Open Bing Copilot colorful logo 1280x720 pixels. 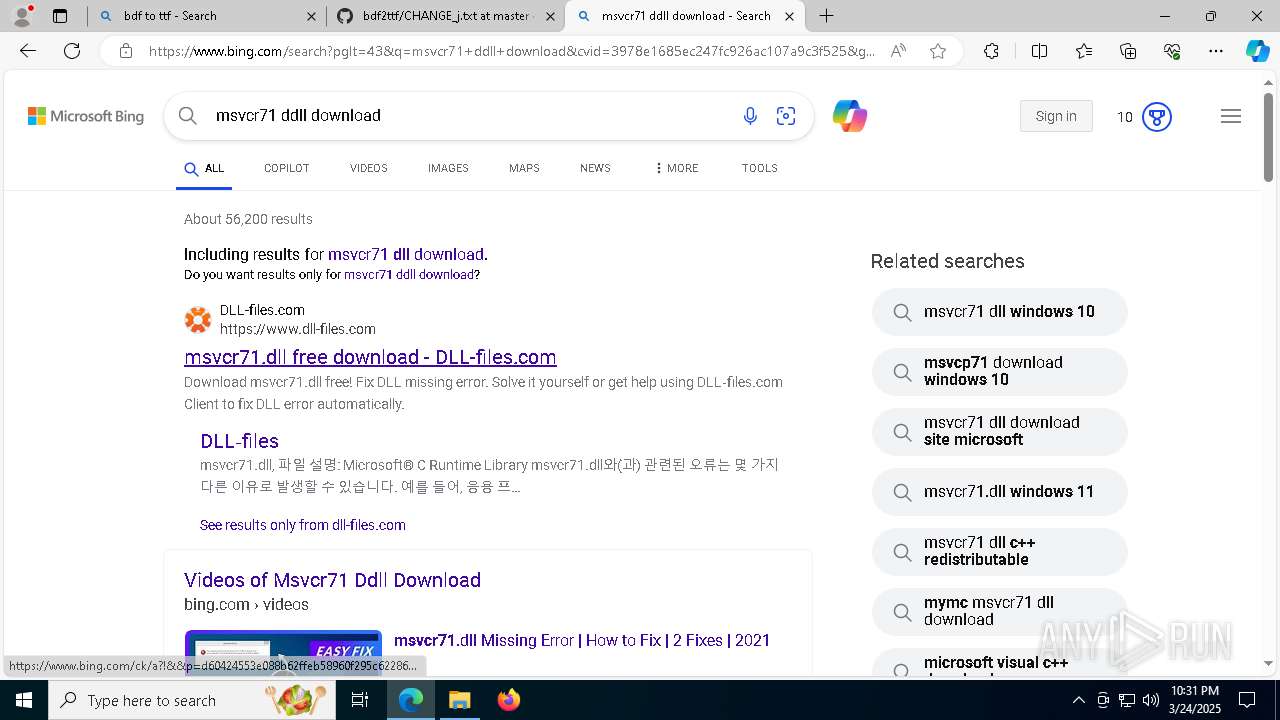click(x=850, y=116)
